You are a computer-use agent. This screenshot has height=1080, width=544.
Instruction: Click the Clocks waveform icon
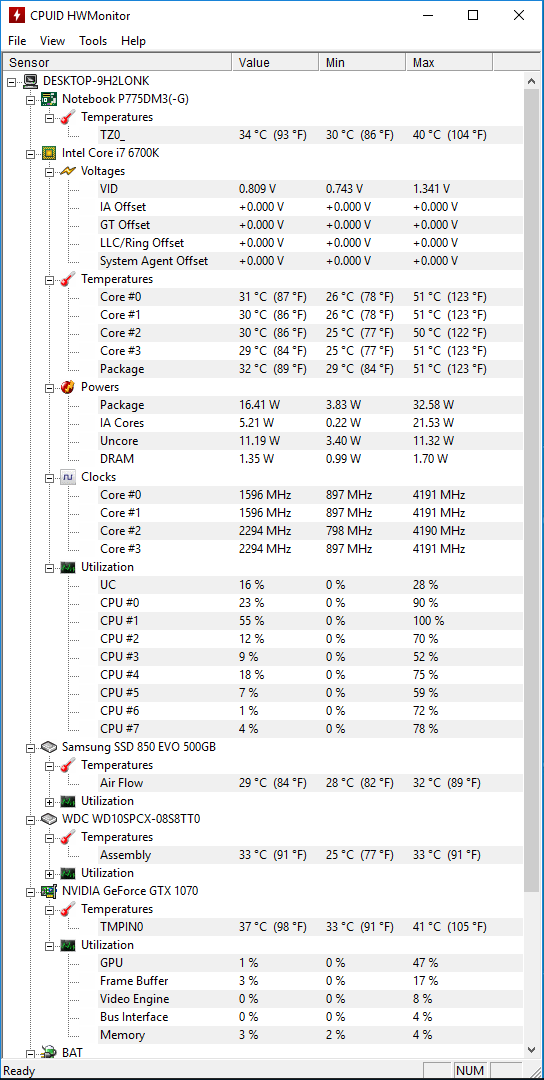(67, 477)
